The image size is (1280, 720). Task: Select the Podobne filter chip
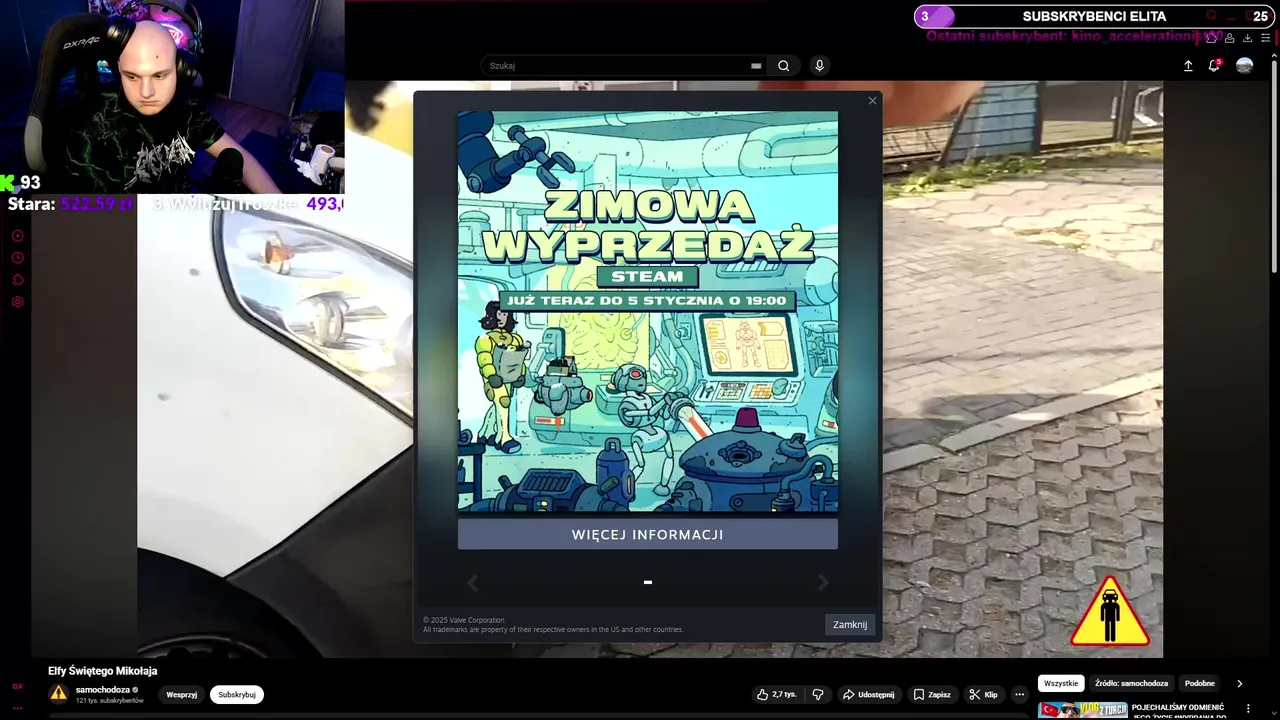(1199, 684)
